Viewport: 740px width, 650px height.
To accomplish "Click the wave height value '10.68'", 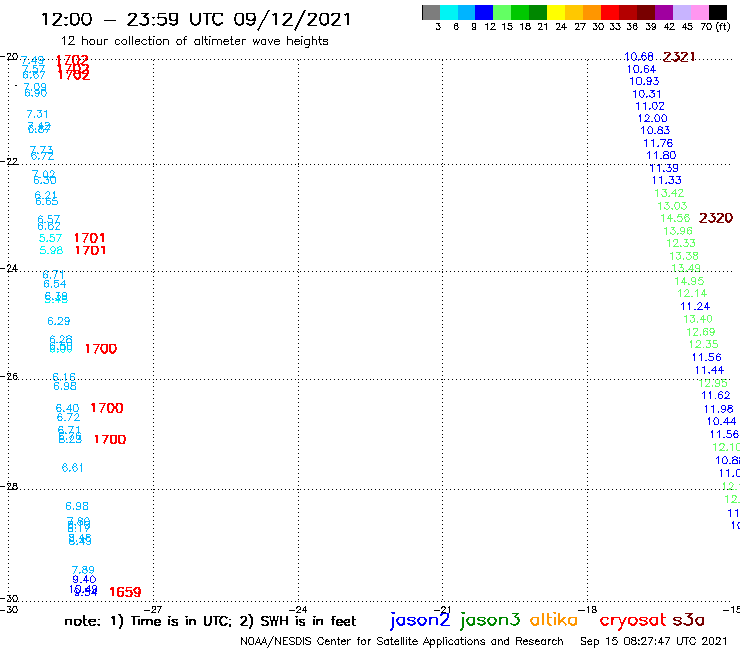I will pos(638,57).
